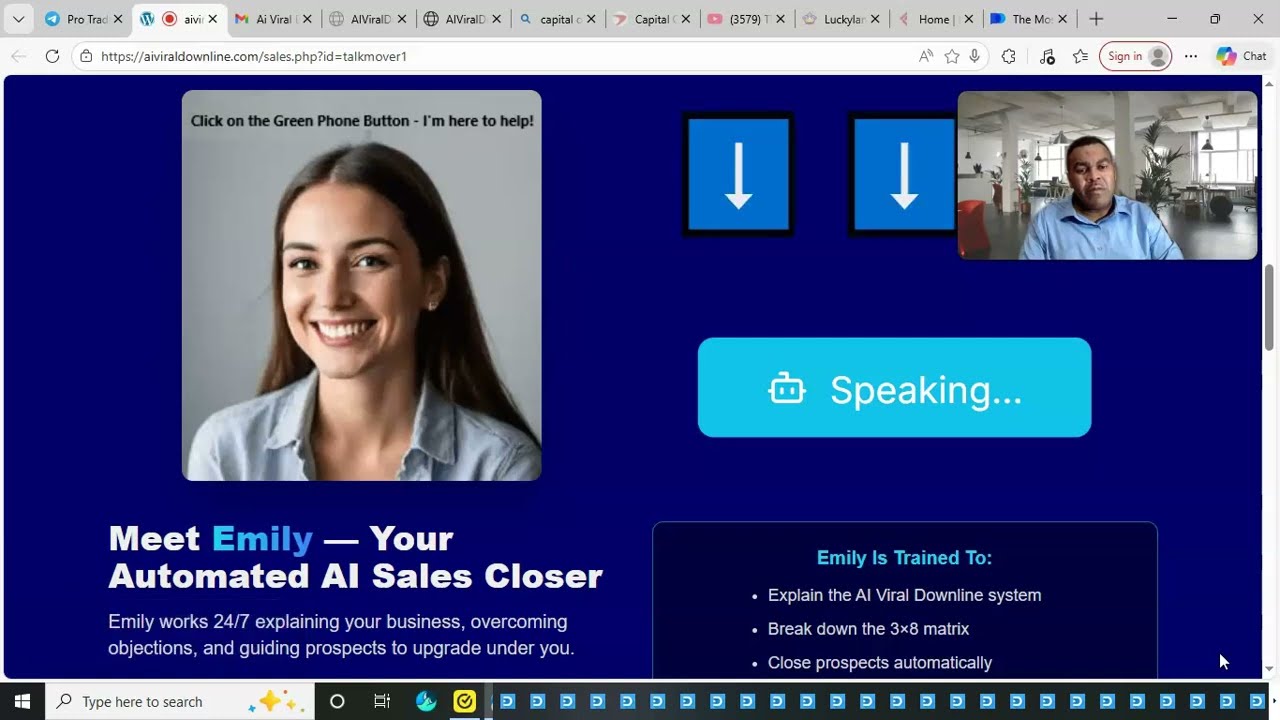The height and width of the screenshot is (720, 1280).
Task: Click the scrollbar down arrow
Action: (x=1270, y=670)
